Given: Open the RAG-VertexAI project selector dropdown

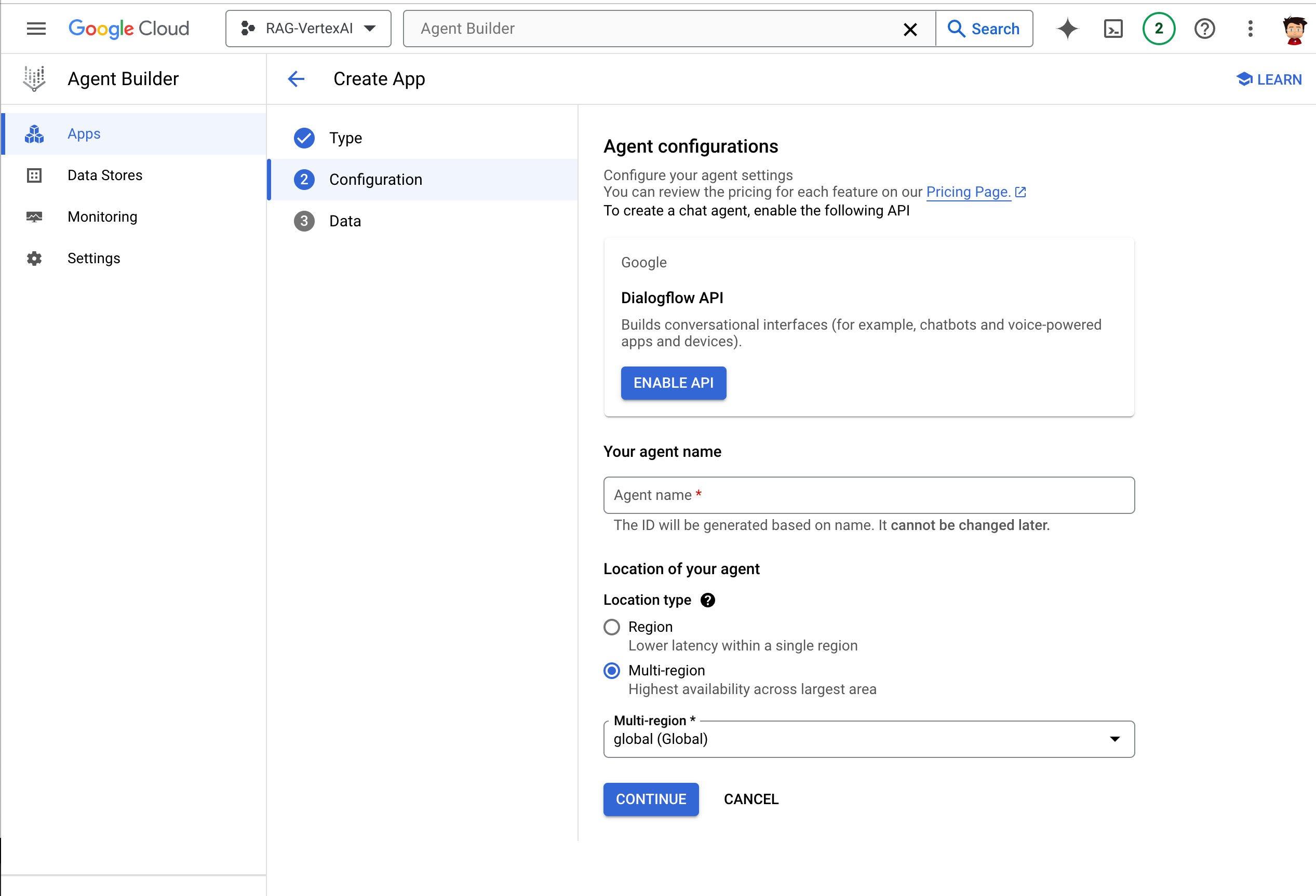Looking at the screenshot, I should click(x=308, y=29).
